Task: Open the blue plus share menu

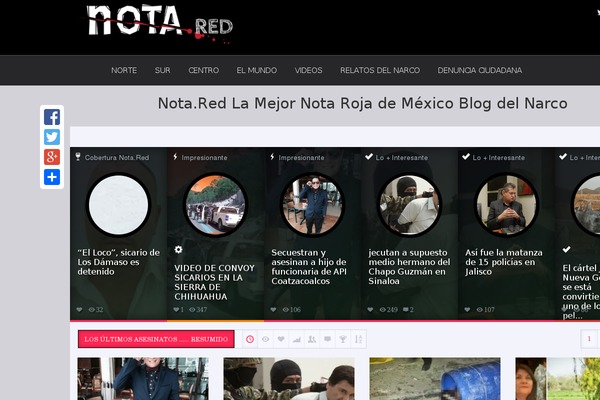Action: coord(52,177)
